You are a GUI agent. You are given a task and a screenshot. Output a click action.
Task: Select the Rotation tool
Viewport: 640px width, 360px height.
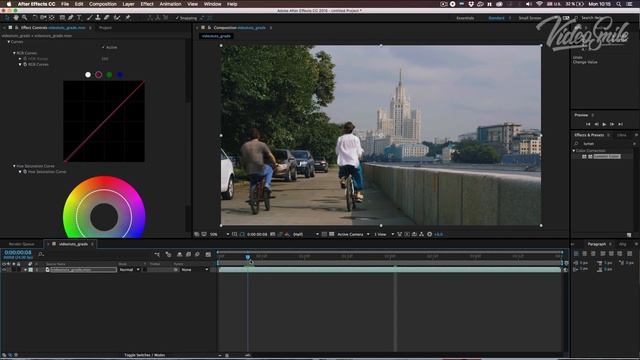click(x=35, y=18)
